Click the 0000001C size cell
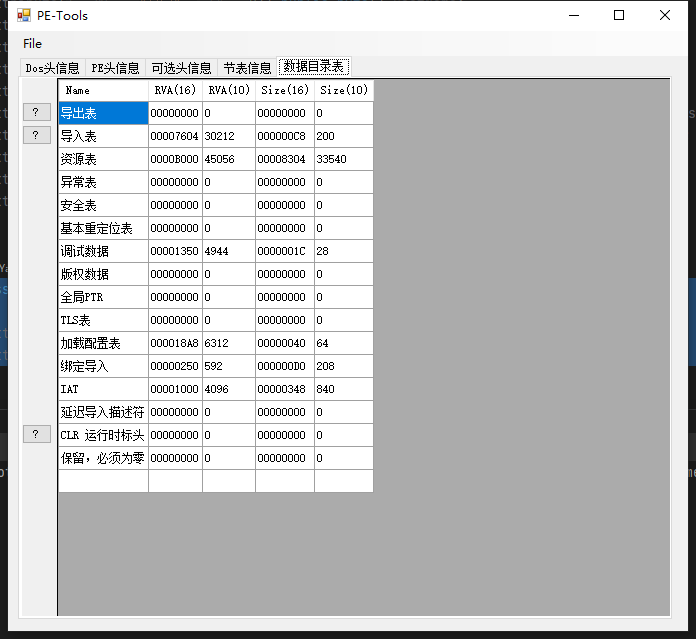696x639 pixels. tap(285, 251)
